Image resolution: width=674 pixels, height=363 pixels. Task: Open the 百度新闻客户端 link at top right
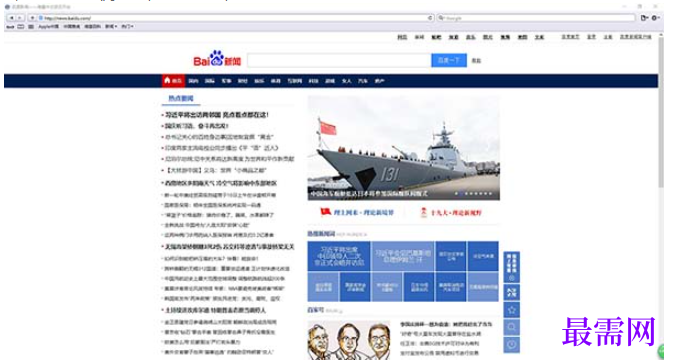635,37
